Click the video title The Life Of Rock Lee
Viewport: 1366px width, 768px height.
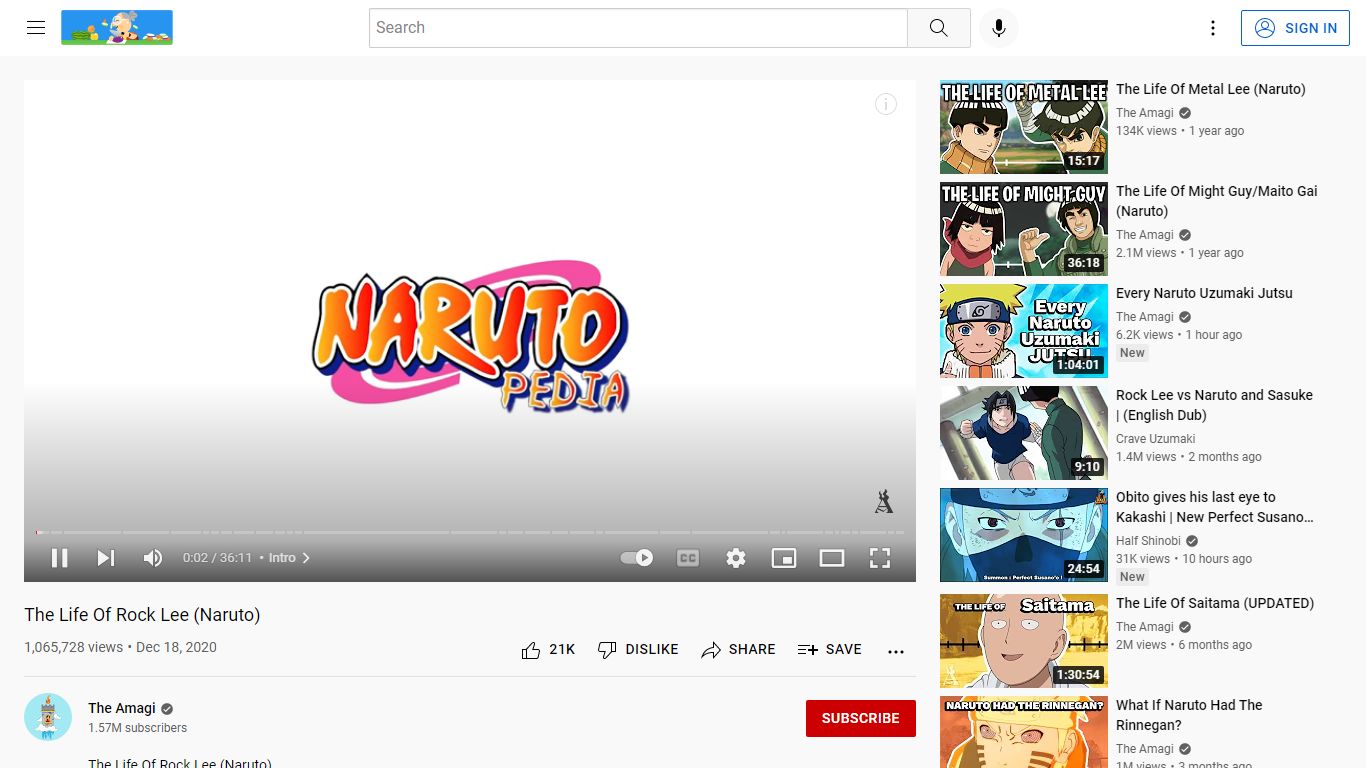coord(142,615)
